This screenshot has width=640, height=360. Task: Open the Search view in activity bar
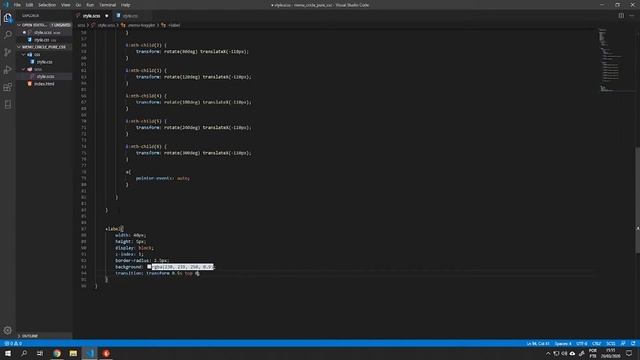(8, 35)
